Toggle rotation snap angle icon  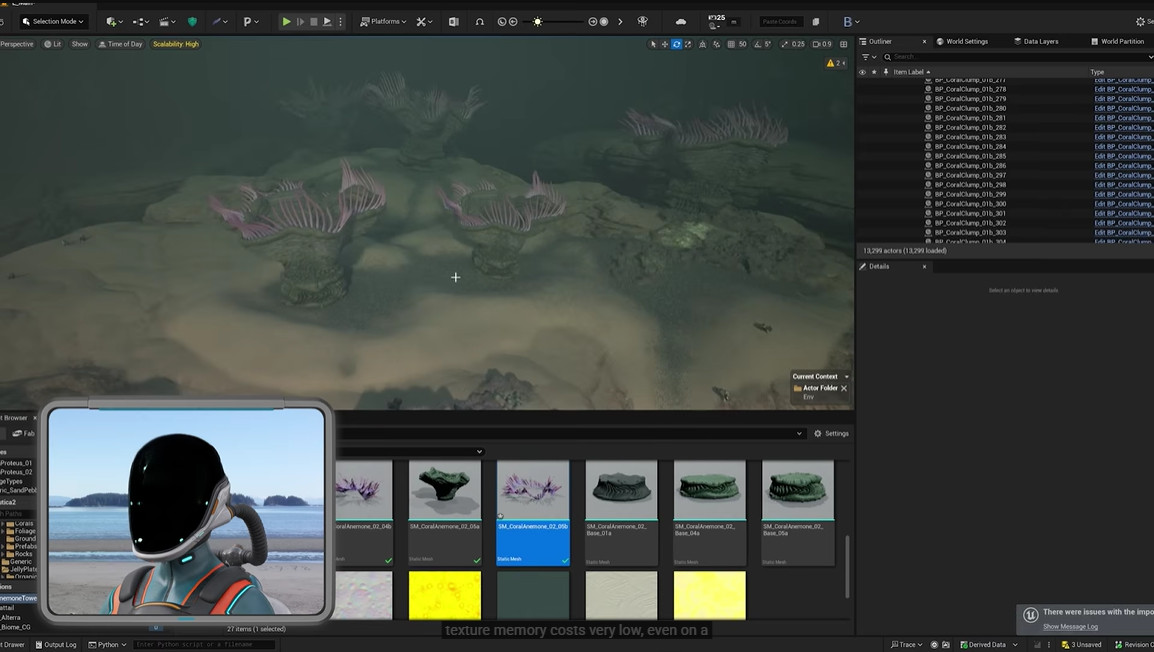(757, 44)
